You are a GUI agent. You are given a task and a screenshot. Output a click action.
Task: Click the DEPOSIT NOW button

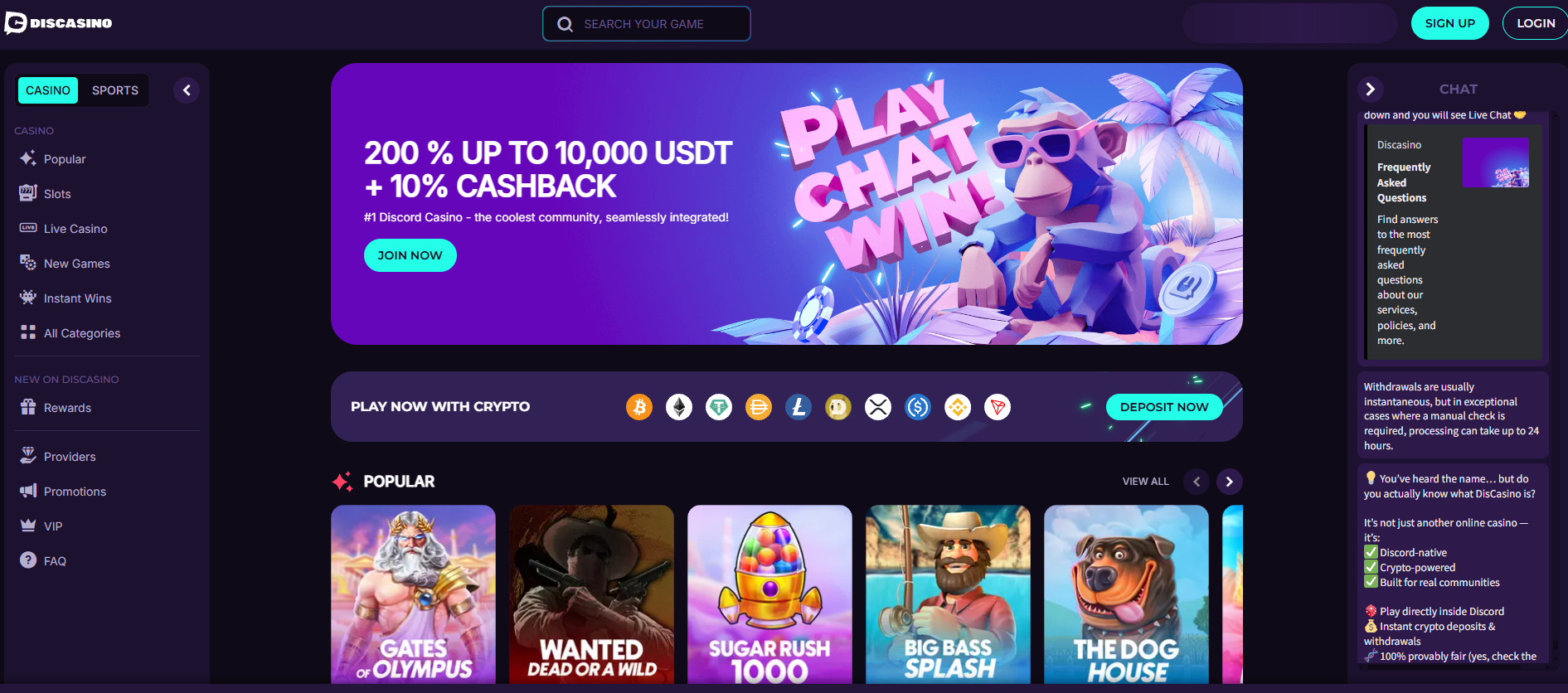click(x=1164, y=407)
